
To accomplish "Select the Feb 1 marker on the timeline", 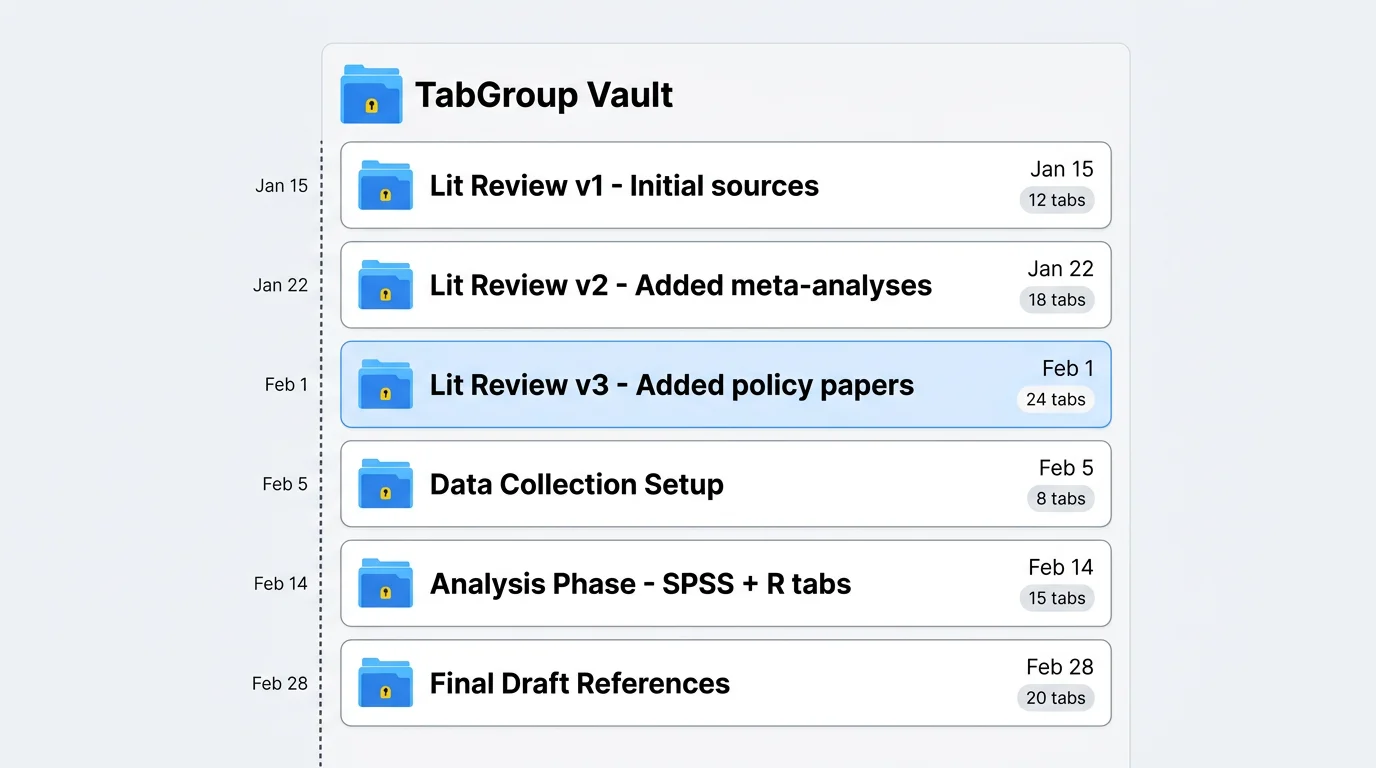I will pyautogui.click(x=287, y=384).
